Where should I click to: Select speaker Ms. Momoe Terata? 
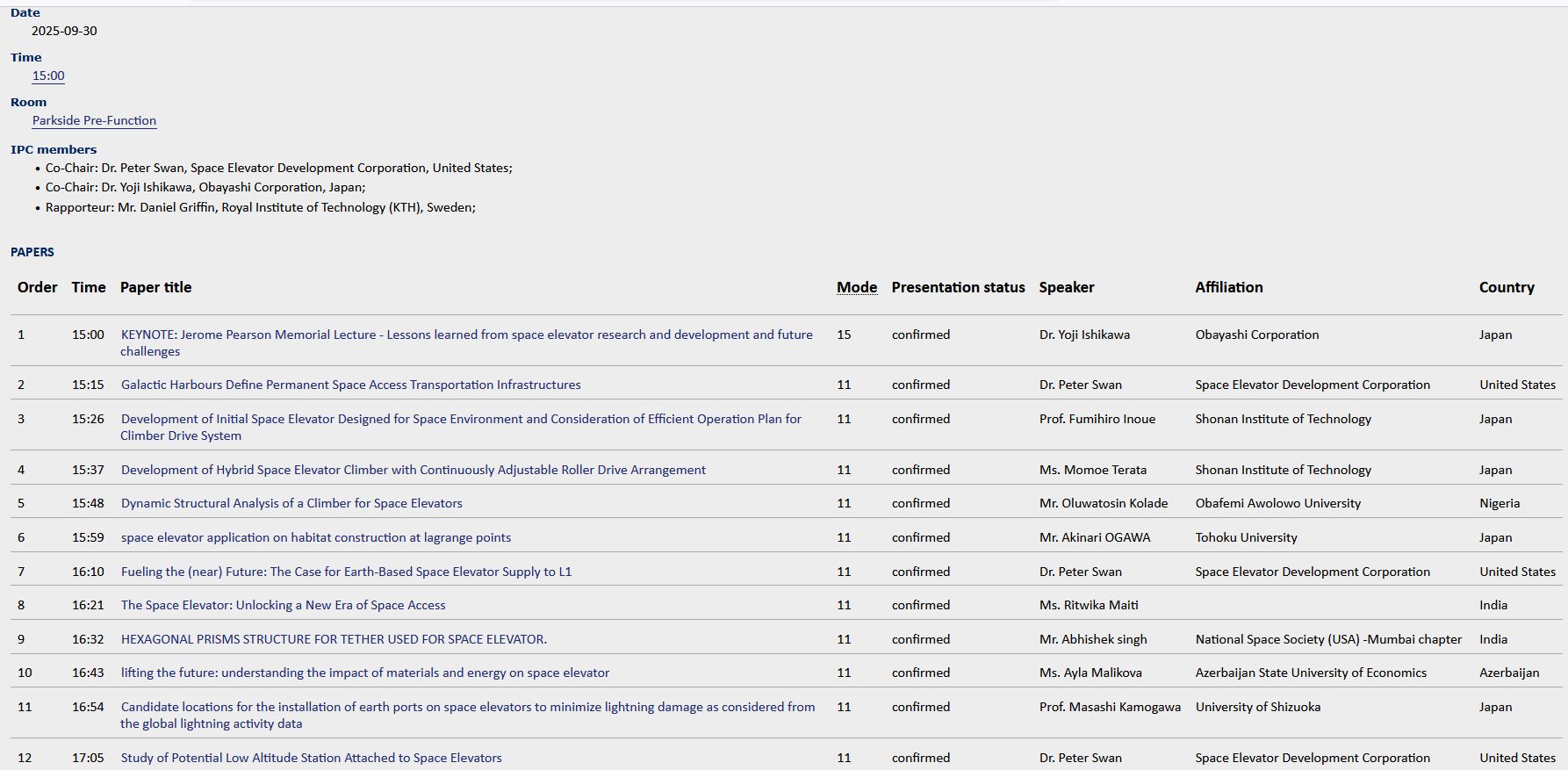tap(1093, 470)
